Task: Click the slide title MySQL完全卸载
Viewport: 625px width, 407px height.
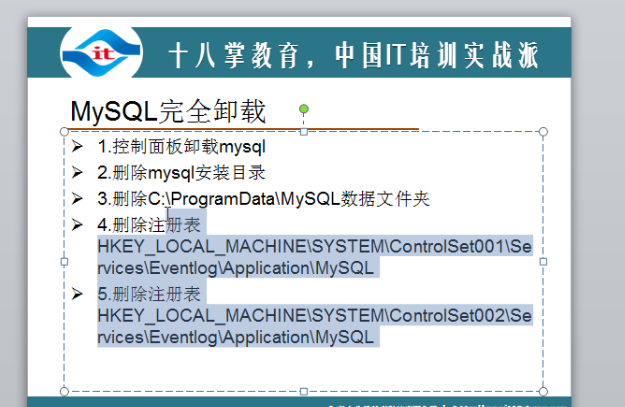Action: 168,112
